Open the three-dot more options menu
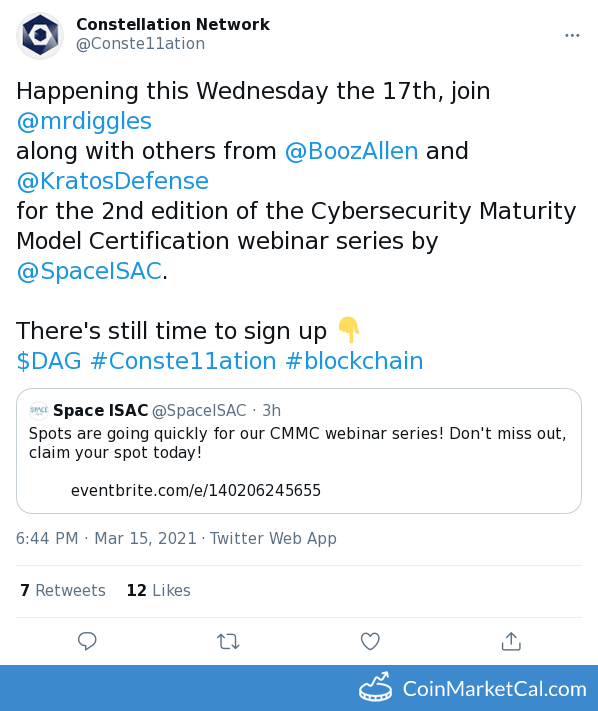Viewport: 598px width, 711px height. click(x=572, y=35)
